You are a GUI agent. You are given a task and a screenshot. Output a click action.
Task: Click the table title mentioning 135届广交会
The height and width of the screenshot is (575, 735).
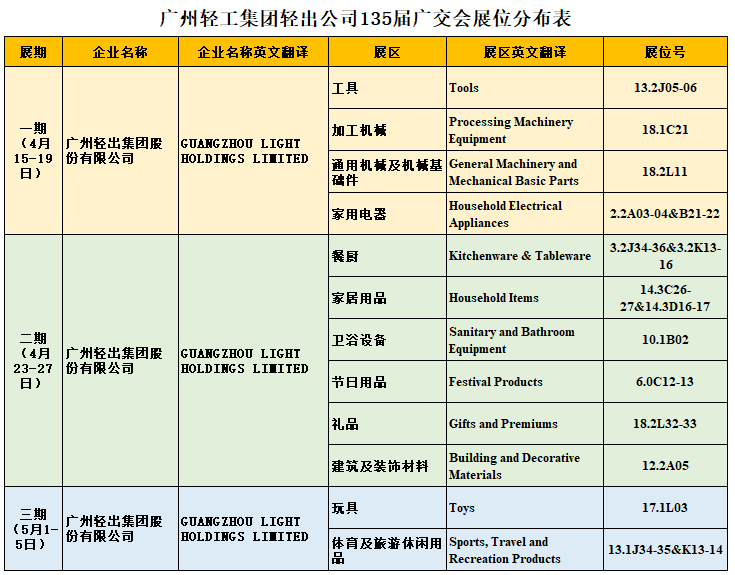click(367, 18)
